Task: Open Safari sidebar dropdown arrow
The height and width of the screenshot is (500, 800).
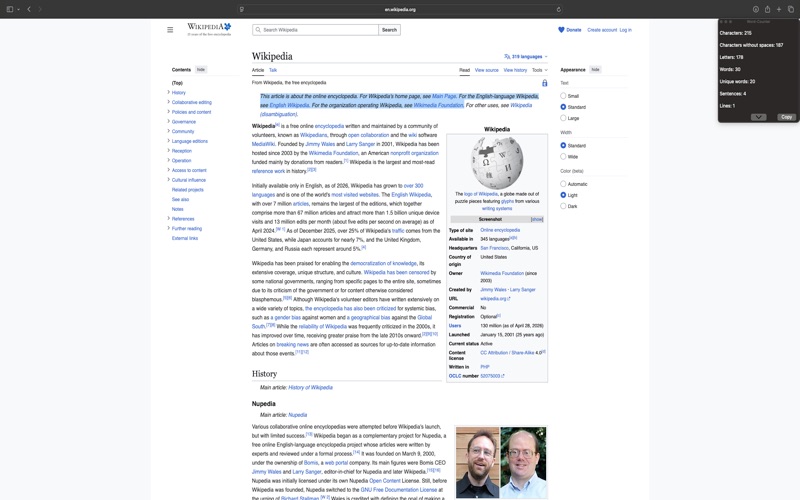Action: [x=18, y=9]
